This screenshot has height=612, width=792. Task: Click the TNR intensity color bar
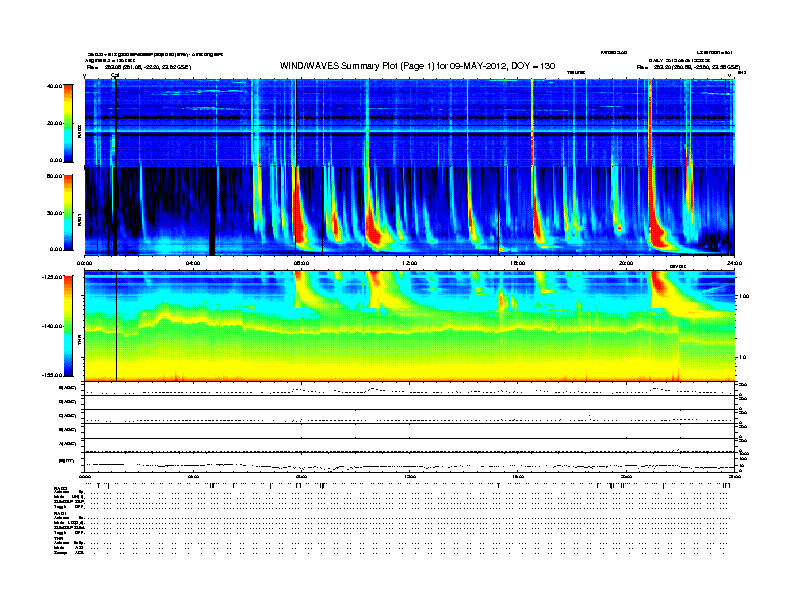(x=68, y=326)
